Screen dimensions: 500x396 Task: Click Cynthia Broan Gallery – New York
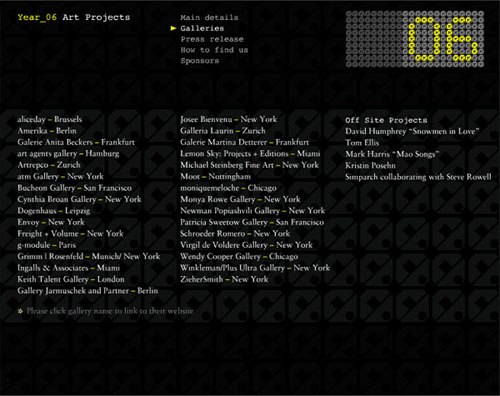click(79, 199)
